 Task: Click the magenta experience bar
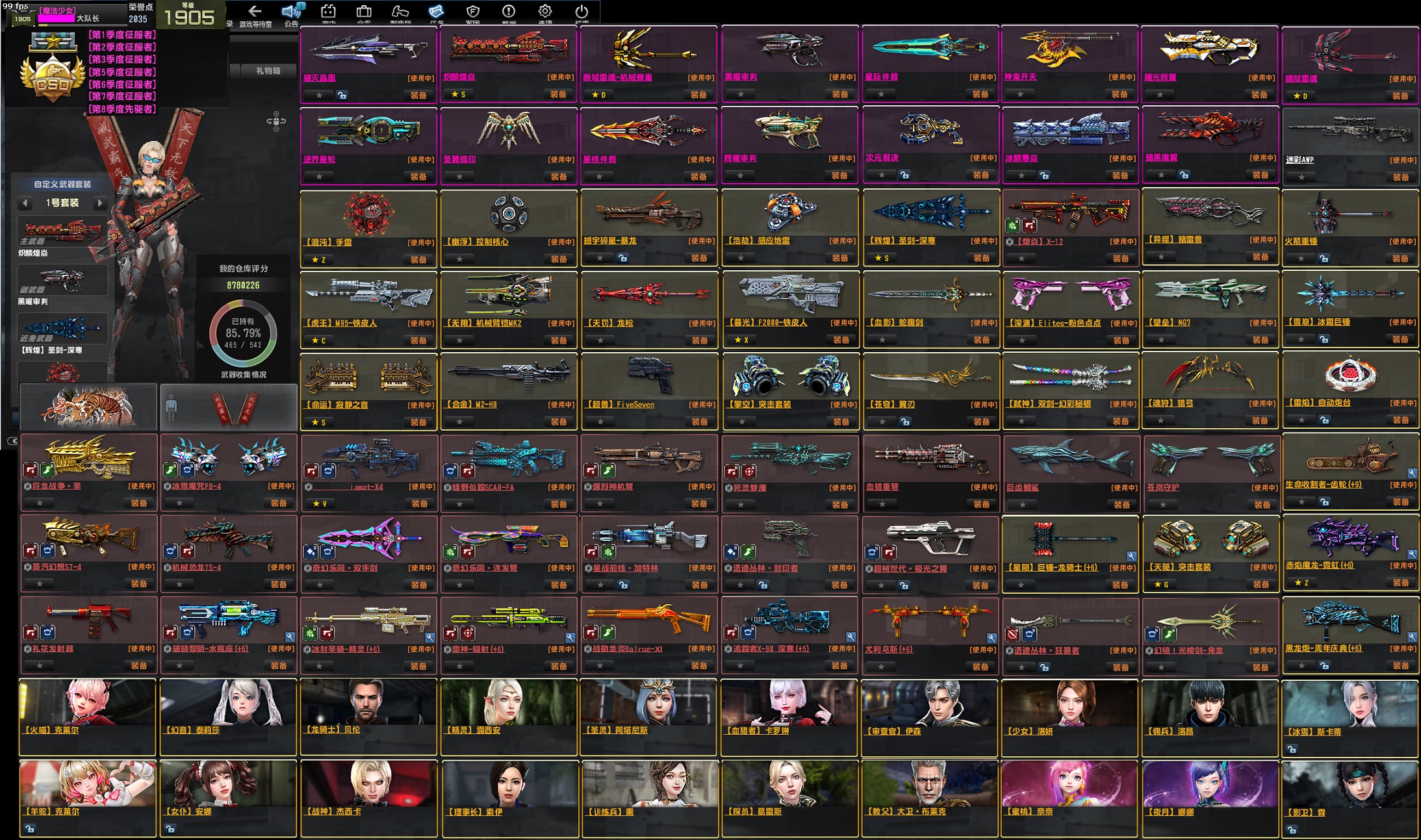tap(57, 18)
